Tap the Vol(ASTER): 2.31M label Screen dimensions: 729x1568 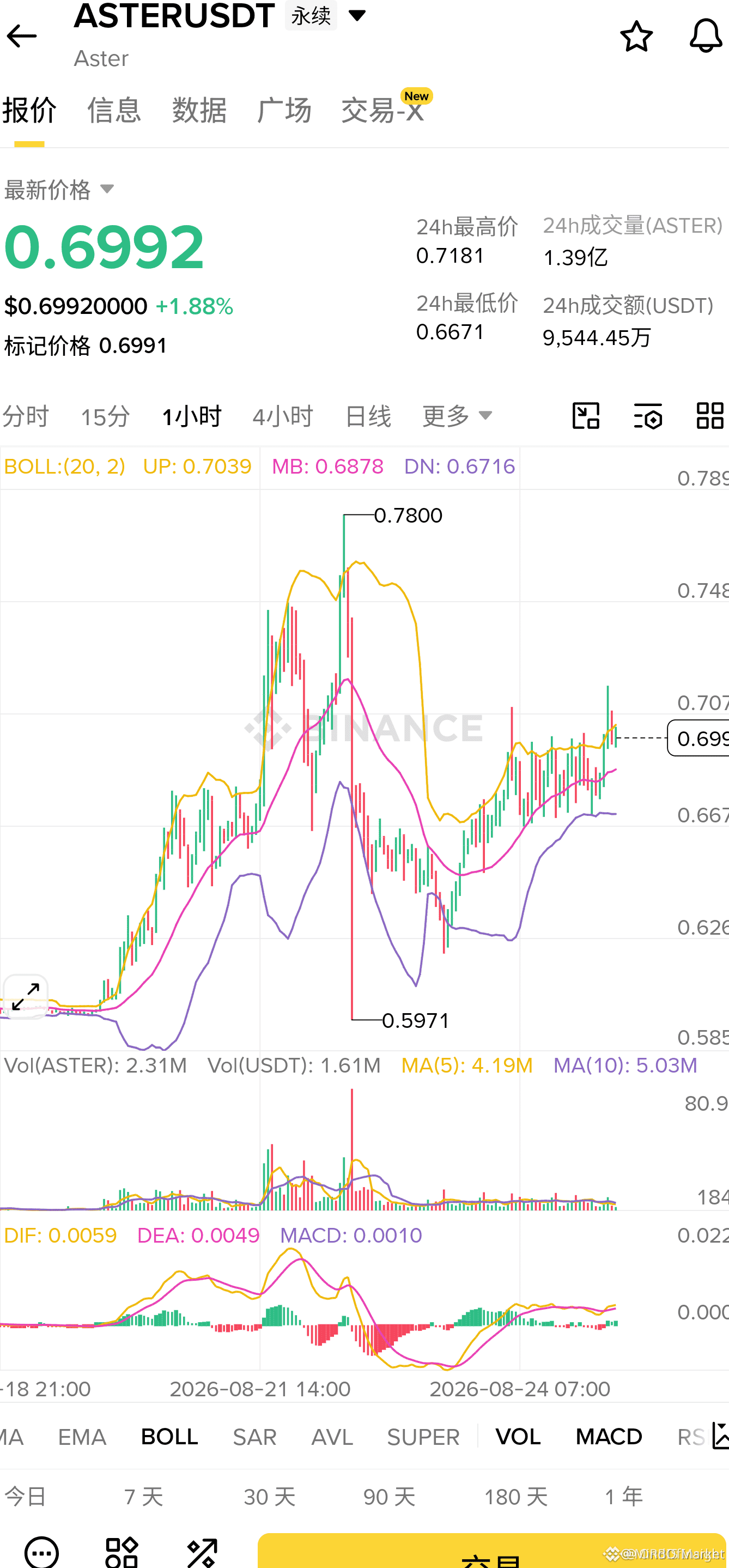tap(95, 1066)
